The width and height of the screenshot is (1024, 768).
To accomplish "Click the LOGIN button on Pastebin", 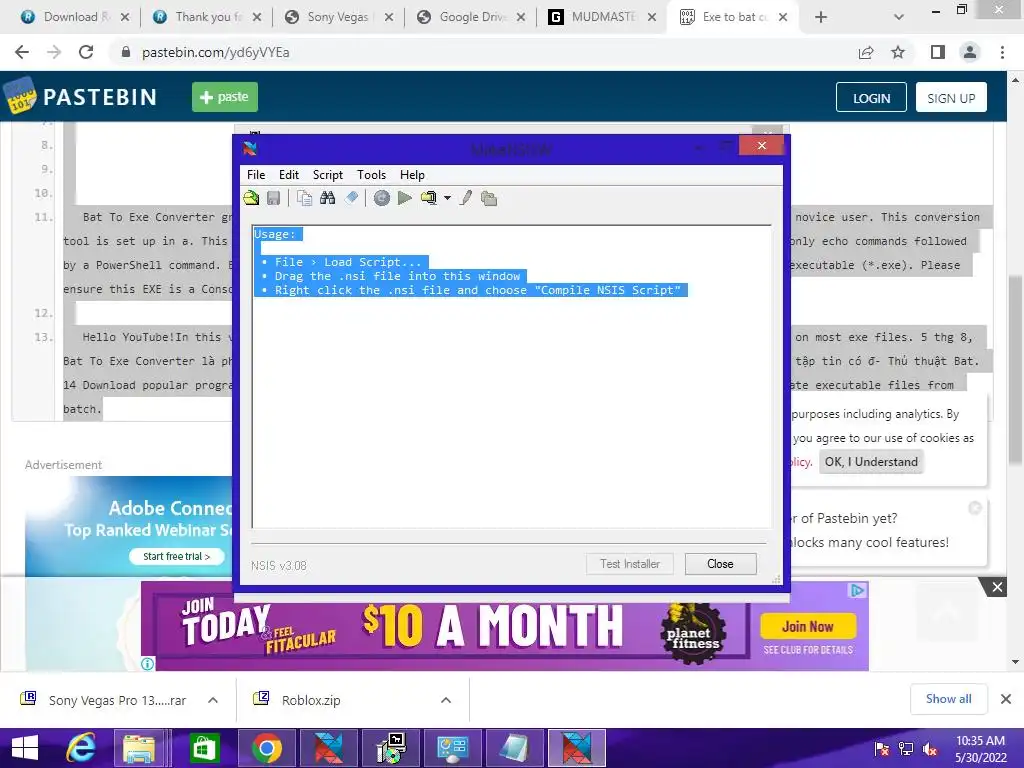I will [x=871, y=98].
